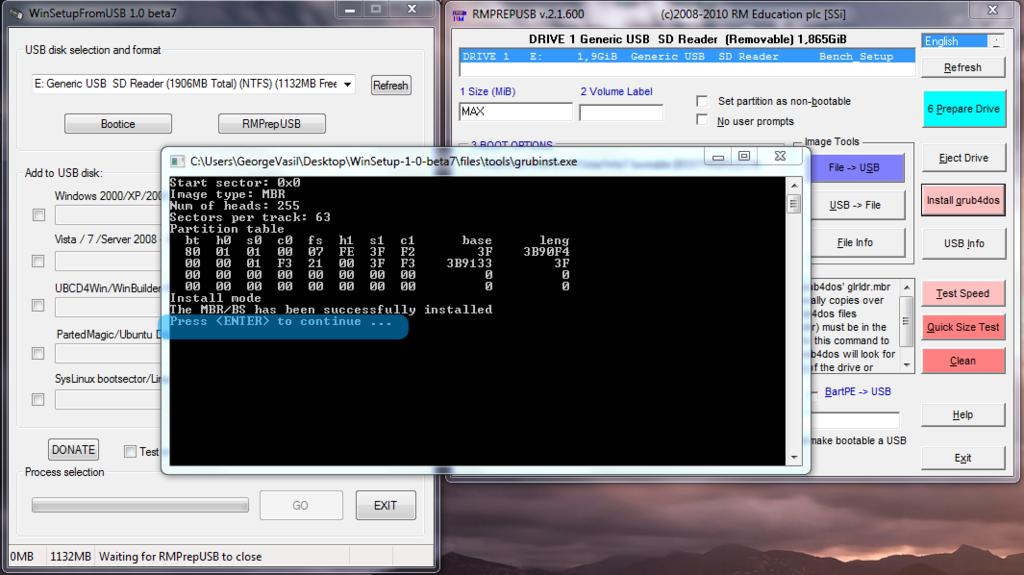This screenshot has width=1024, height=575.
Task: Click the USB -> File button
Action: (x=857, y=205)
